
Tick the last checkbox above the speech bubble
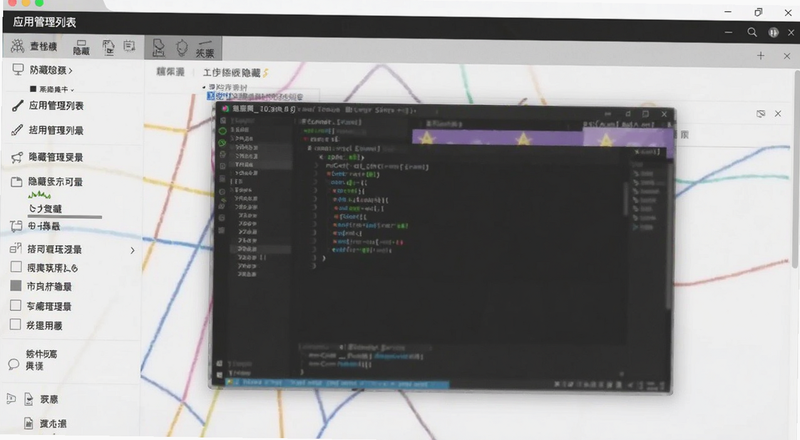tap(16, 325)
